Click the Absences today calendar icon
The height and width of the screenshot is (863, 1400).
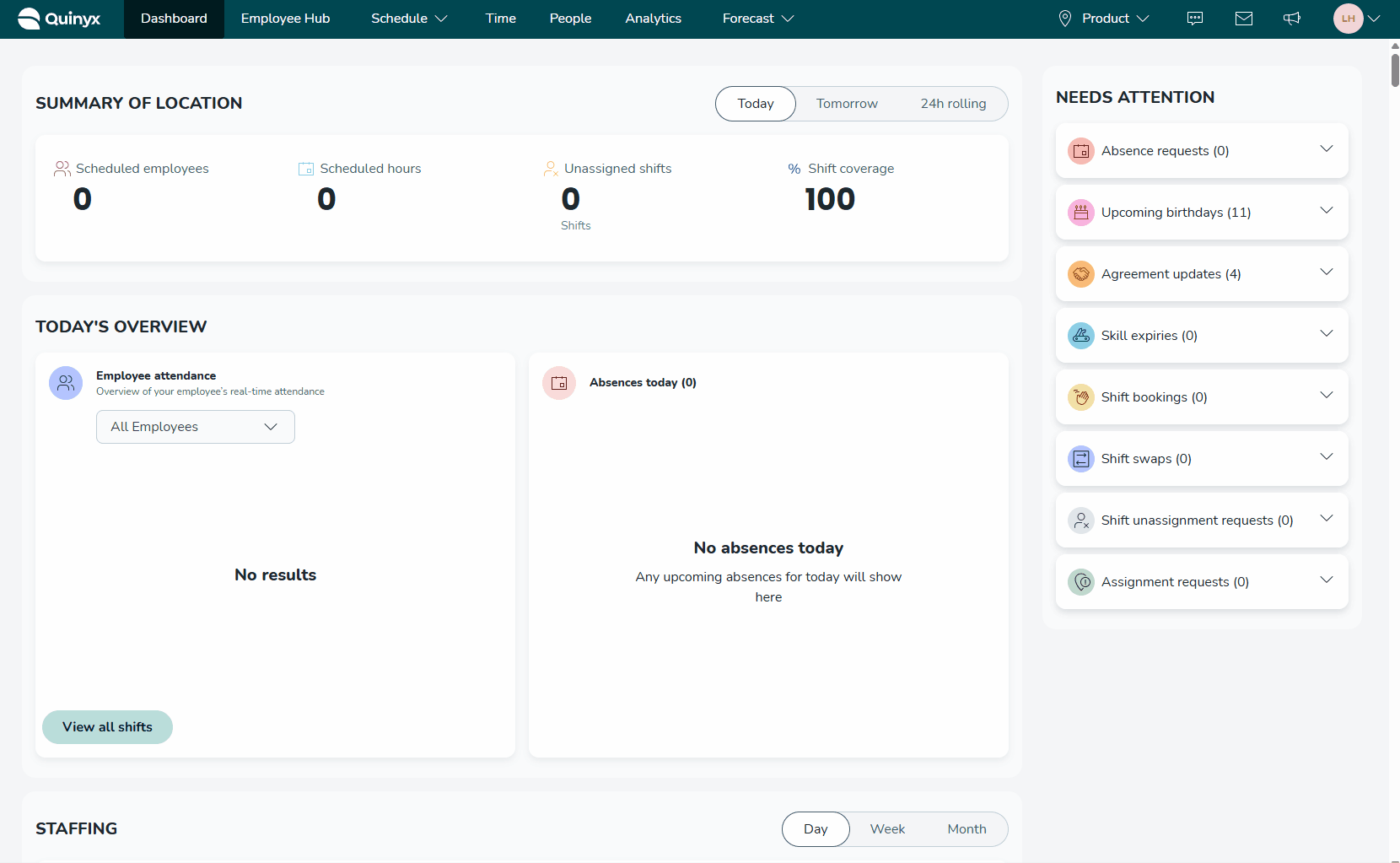point(558,383)
